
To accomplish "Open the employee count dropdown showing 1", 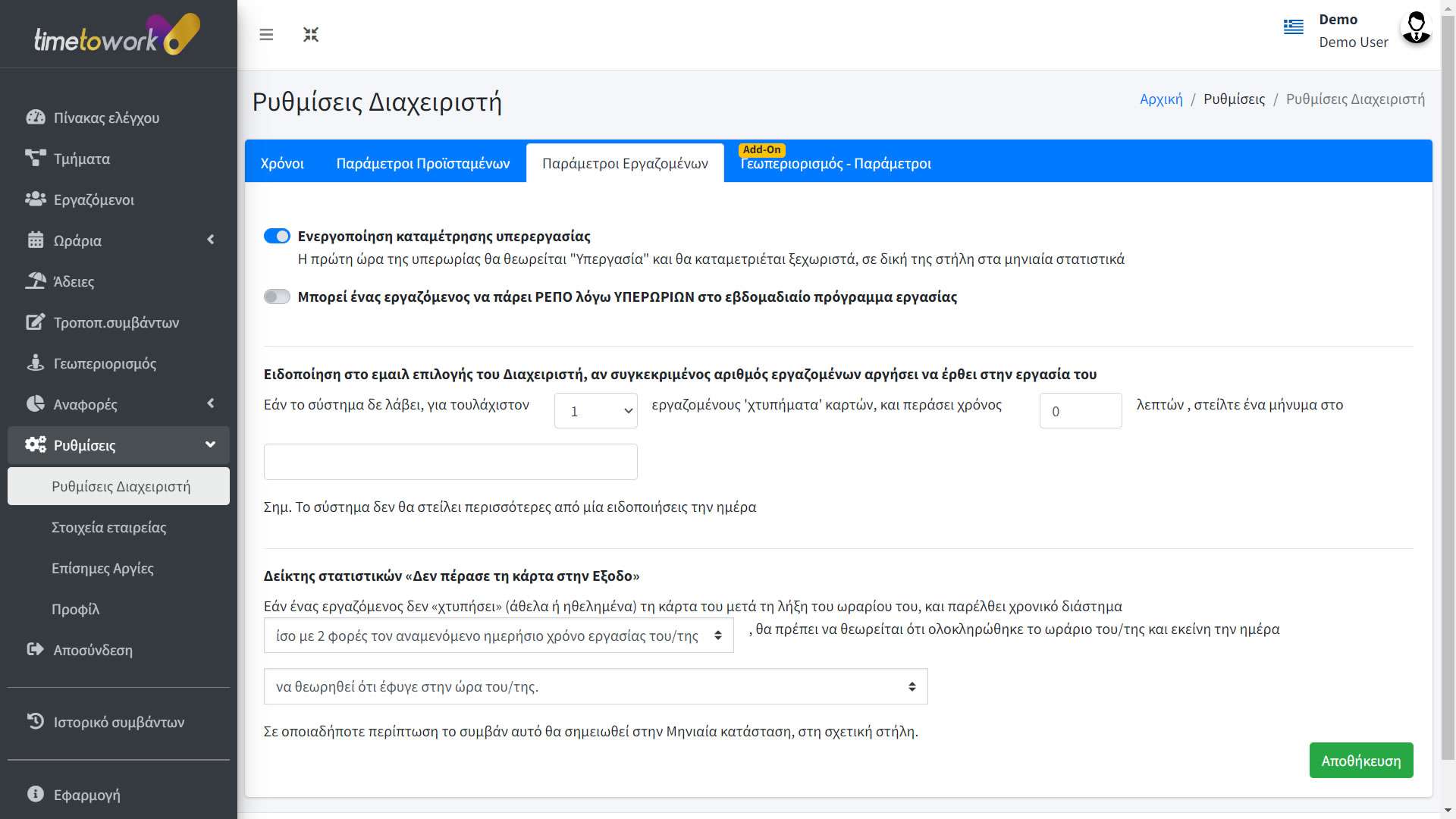I will [x=595, y=411].
